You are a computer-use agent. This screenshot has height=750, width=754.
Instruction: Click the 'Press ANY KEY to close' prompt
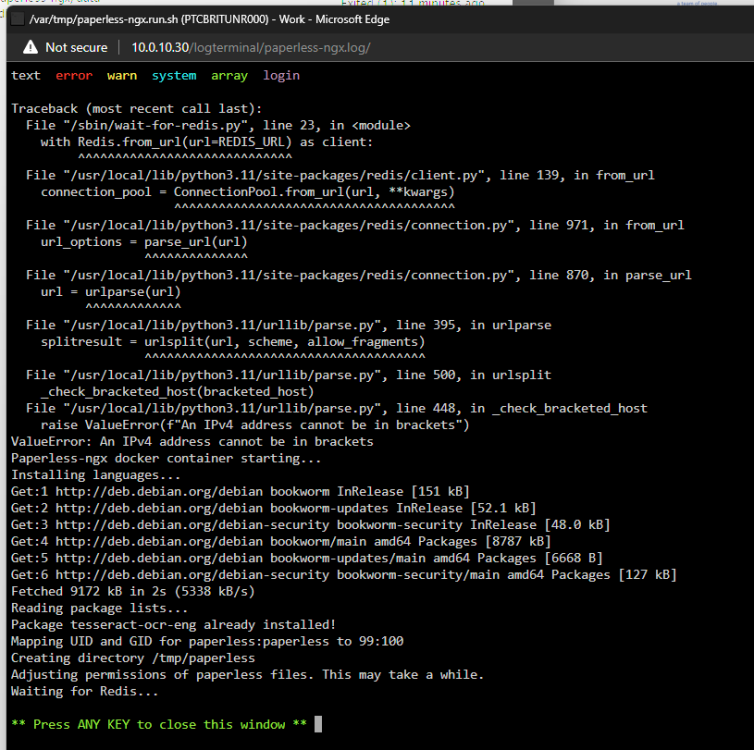tap(159, 725)
